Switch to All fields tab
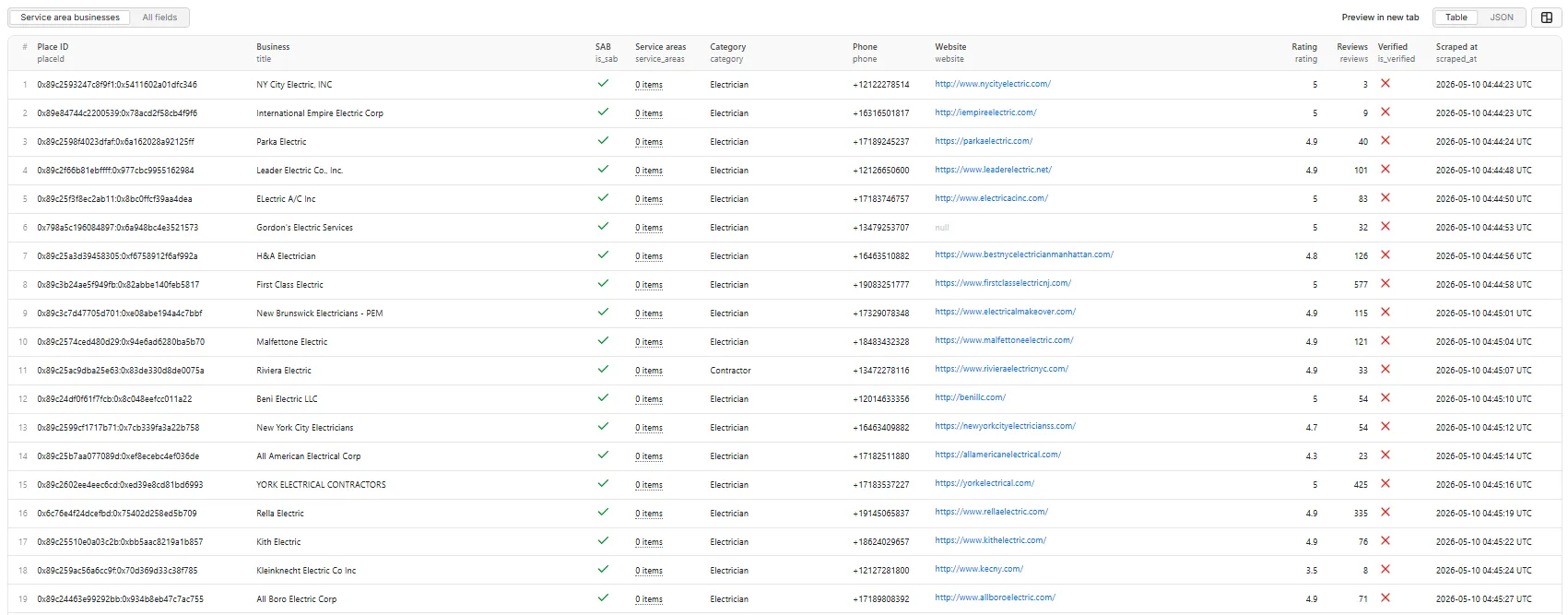The image size is (1568, 615). 159,18
